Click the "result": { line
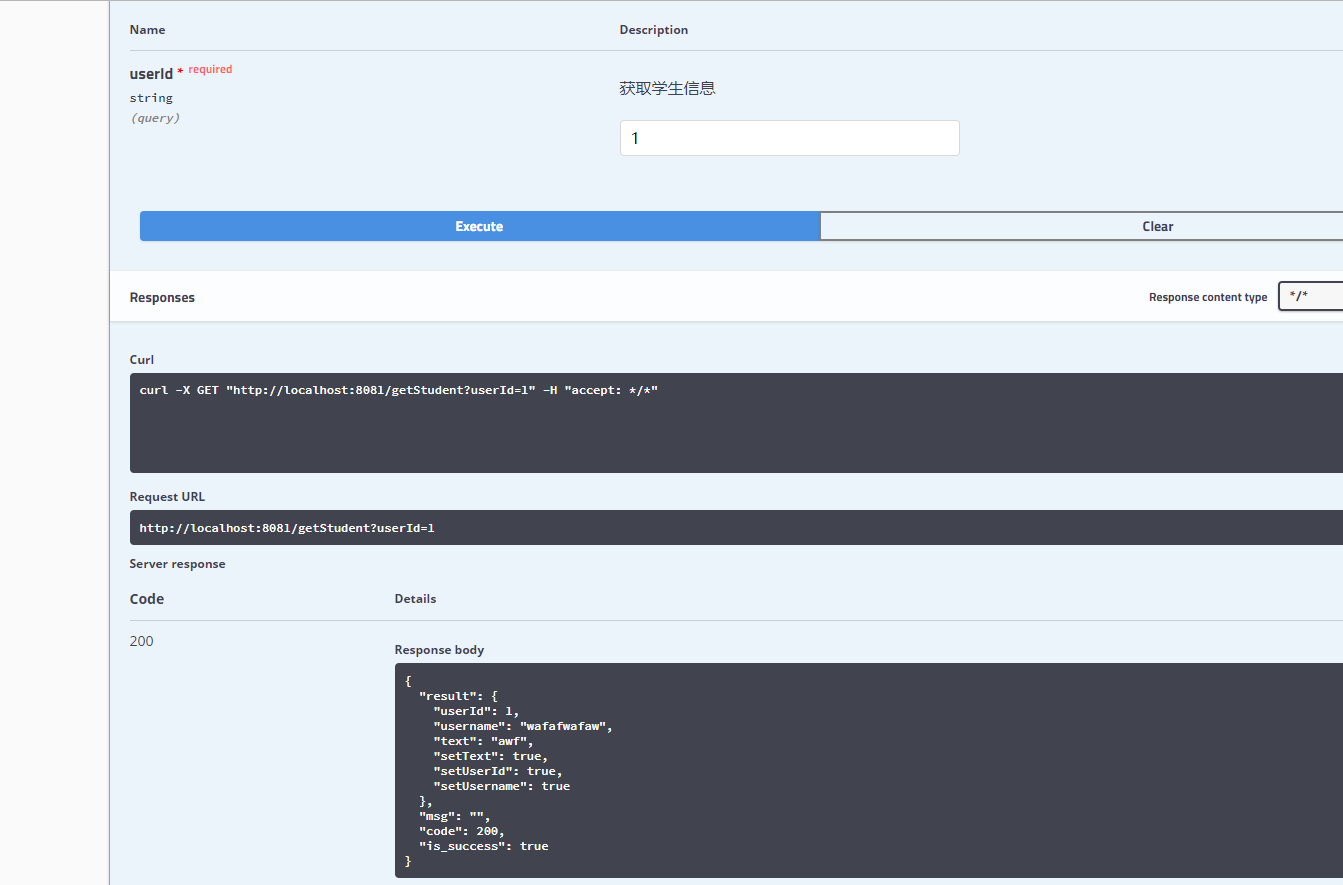 point(458,696)
